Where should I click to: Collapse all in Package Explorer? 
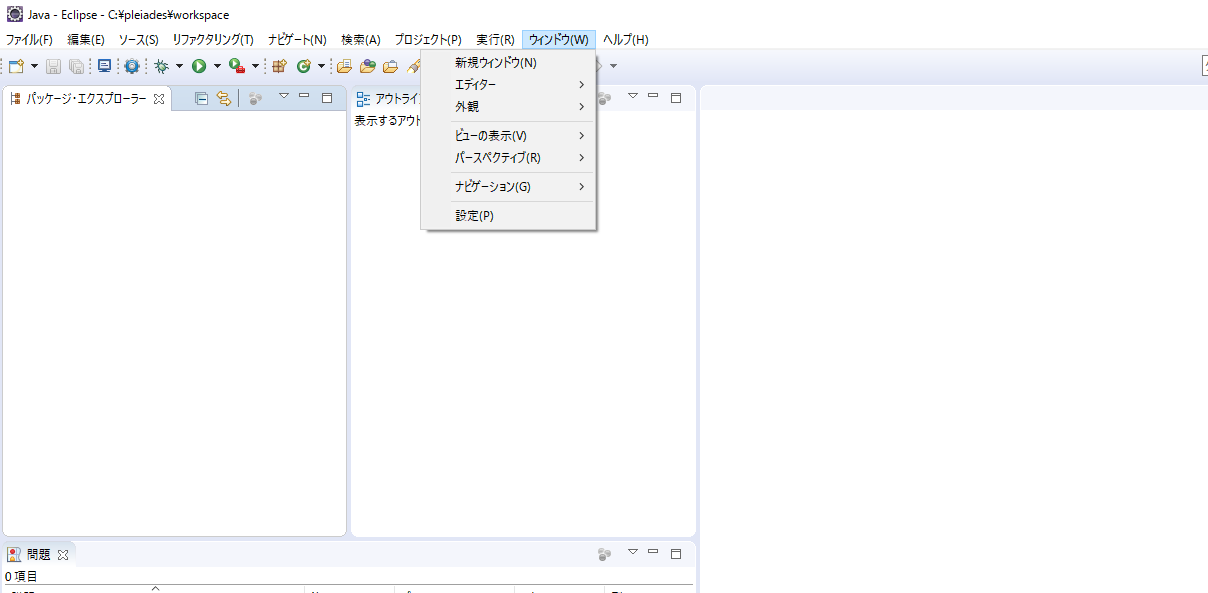pyautogui.click(x=201, y=98)
